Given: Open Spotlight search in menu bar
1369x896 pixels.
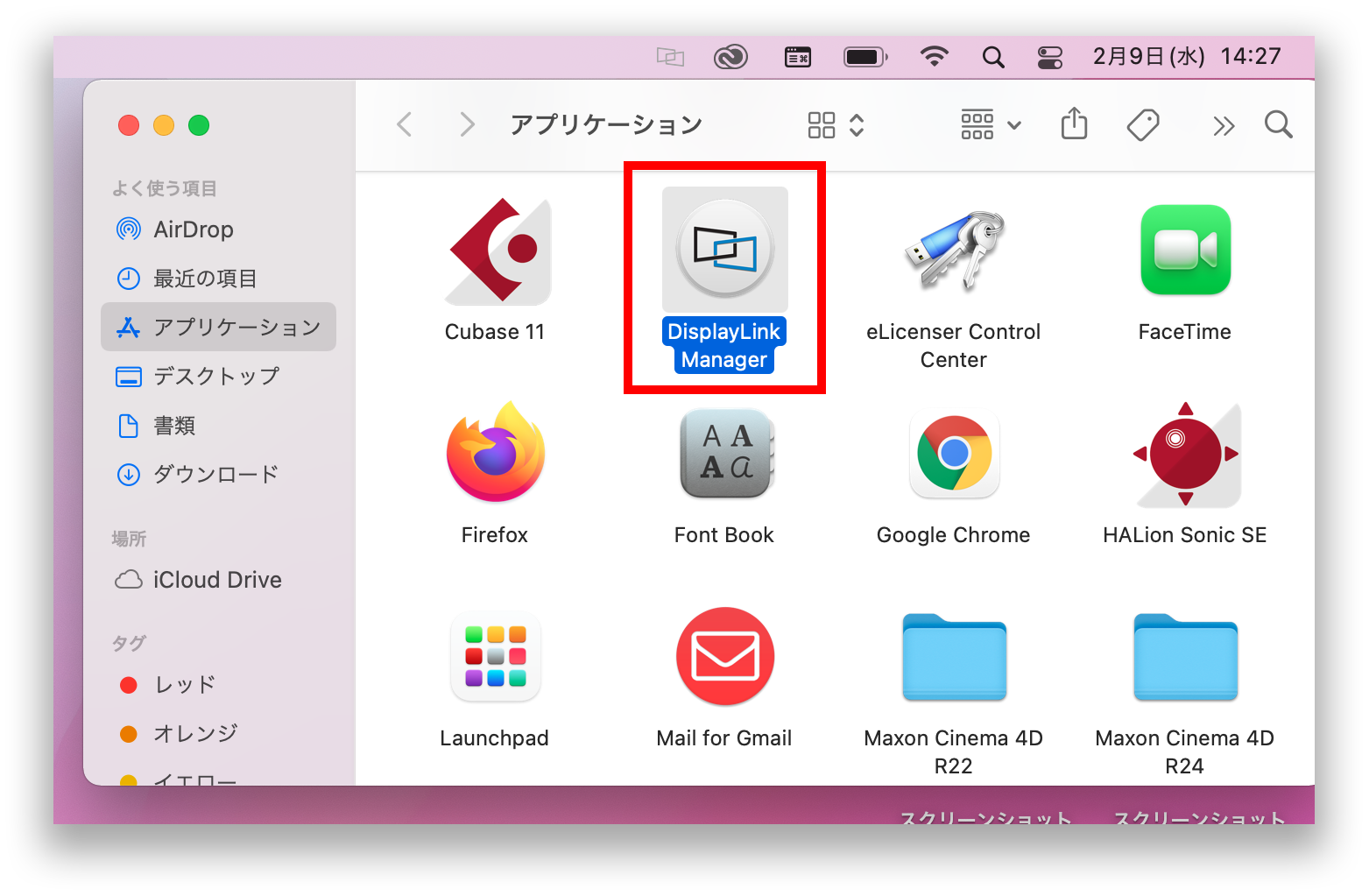Looking at the screenshot, I should [993, 58].
